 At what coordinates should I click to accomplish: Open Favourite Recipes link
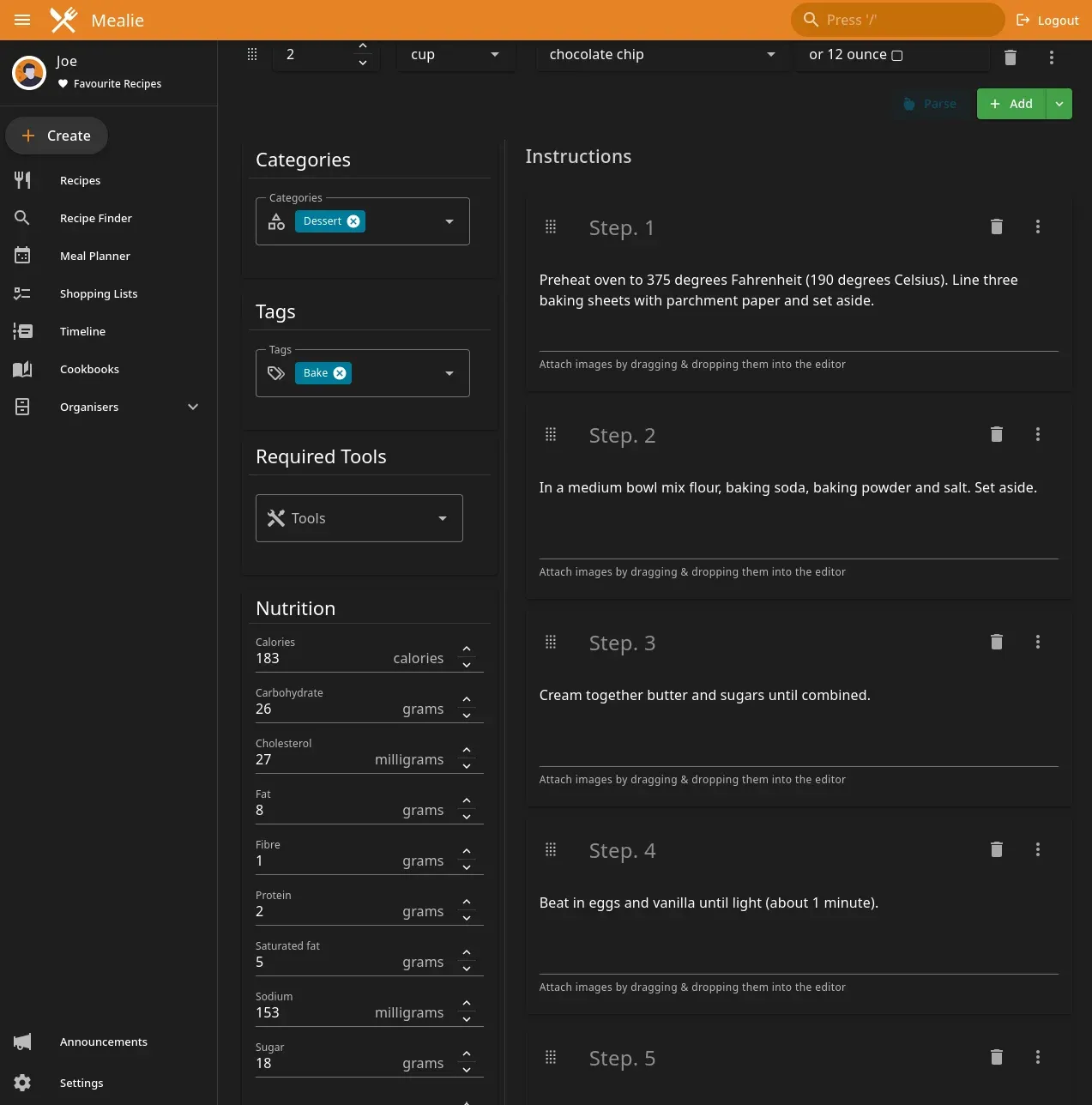point(110,83)
